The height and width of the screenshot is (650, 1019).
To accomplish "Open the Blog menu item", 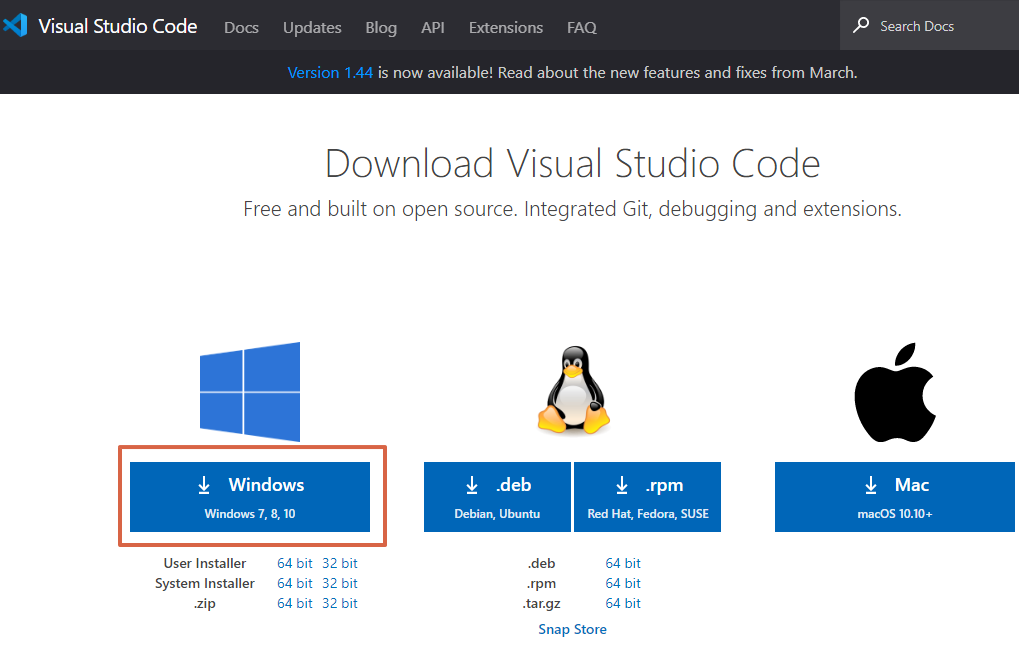I will pos(381,27).
